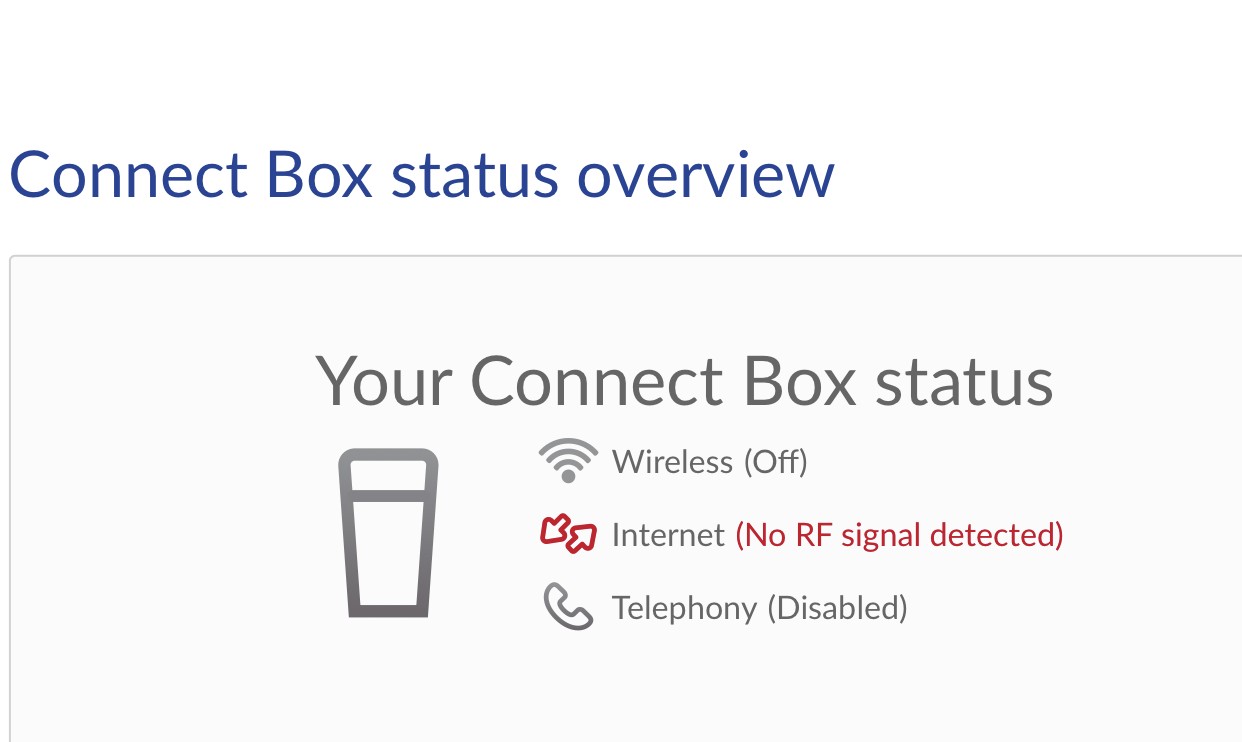
Task: Click the Wireless Wi-Fi signal icon
Action: tap(568, 461)
